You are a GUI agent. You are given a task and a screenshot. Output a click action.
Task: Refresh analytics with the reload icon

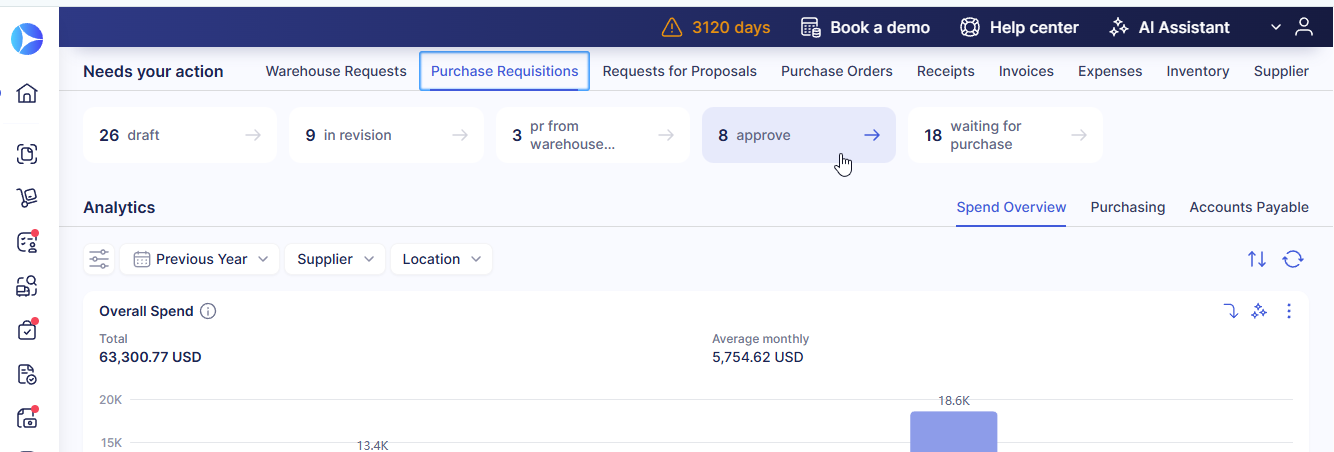(1293, 259)
